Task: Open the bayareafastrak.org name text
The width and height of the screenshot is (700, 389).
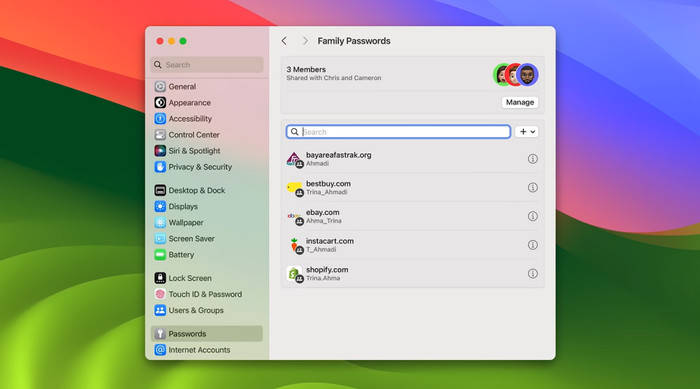Action: point(338,155)
